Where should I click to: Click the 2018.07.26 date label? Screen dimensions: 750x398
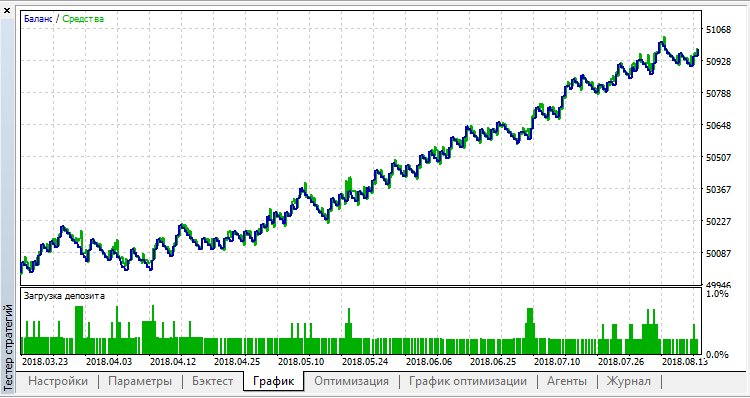(x=622, y=361)
